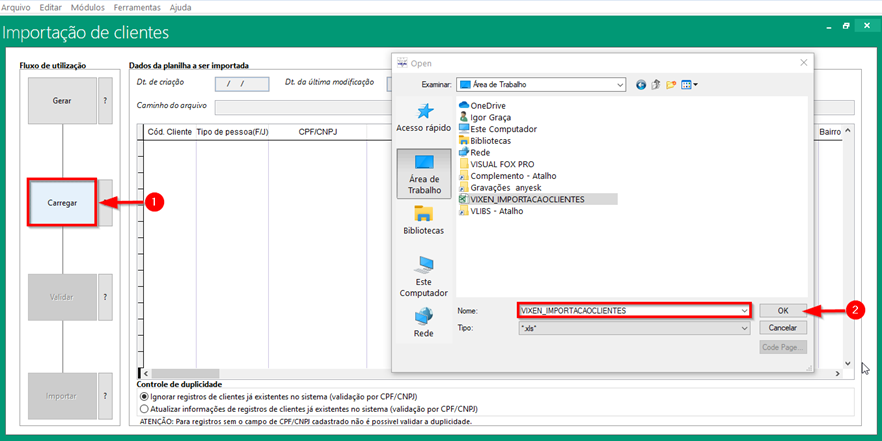The image size is (882, 441).
Task: Open the Módulos menu
Action: [x=87, y=7]
